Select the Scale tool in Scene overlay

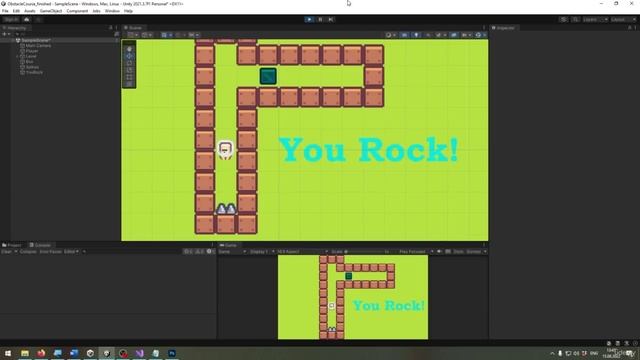(x=129, y=70)
